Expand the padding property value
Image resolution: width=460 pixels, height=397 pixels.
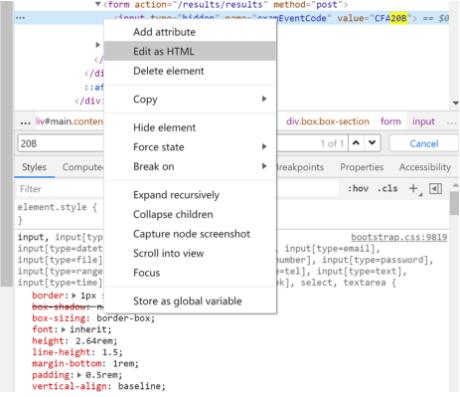pos(79,375)
